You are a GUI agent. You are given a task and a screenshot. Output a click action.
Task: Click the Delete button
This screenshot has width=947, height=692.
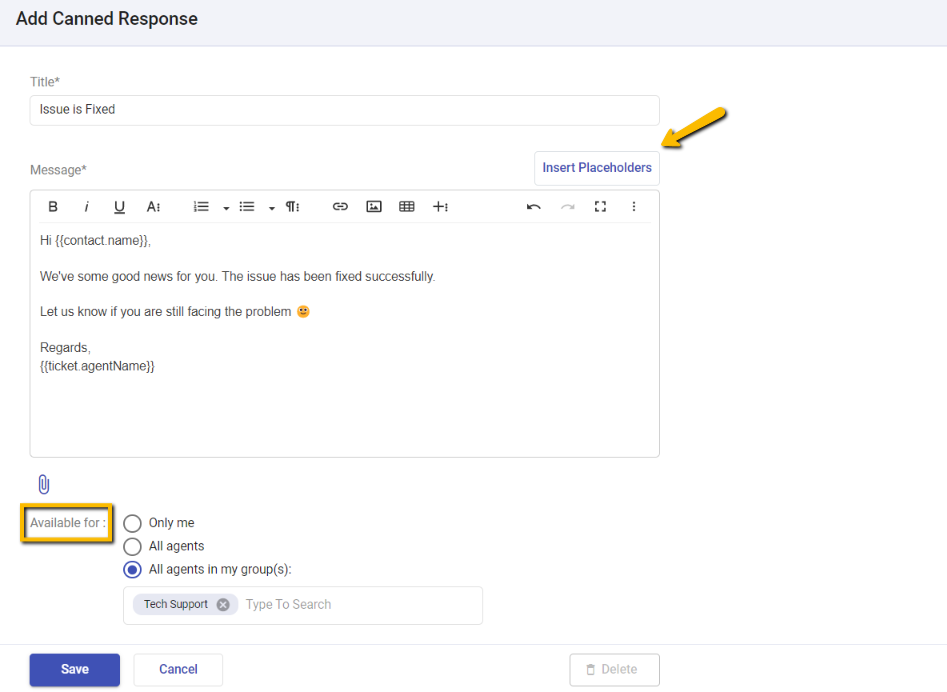[614, 670]
